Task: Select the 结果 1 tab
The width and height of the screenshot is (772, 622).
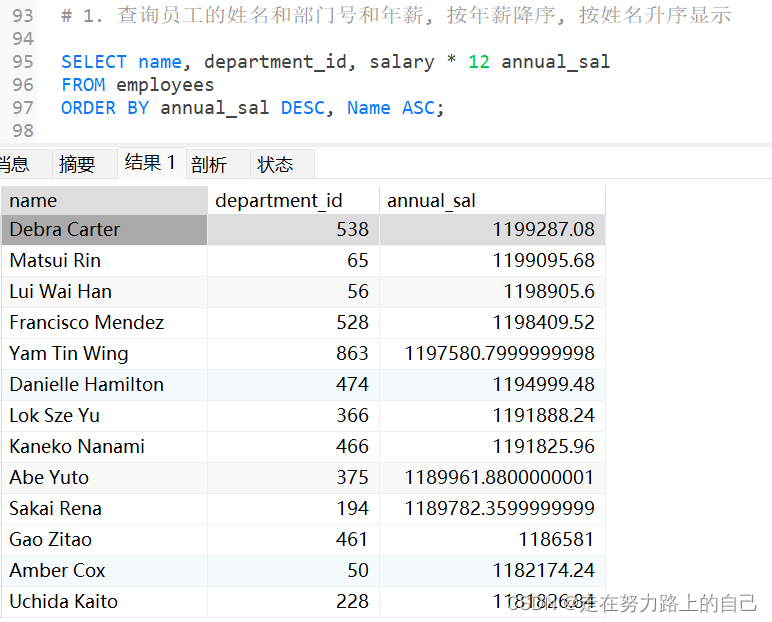Action: [151, 162]
